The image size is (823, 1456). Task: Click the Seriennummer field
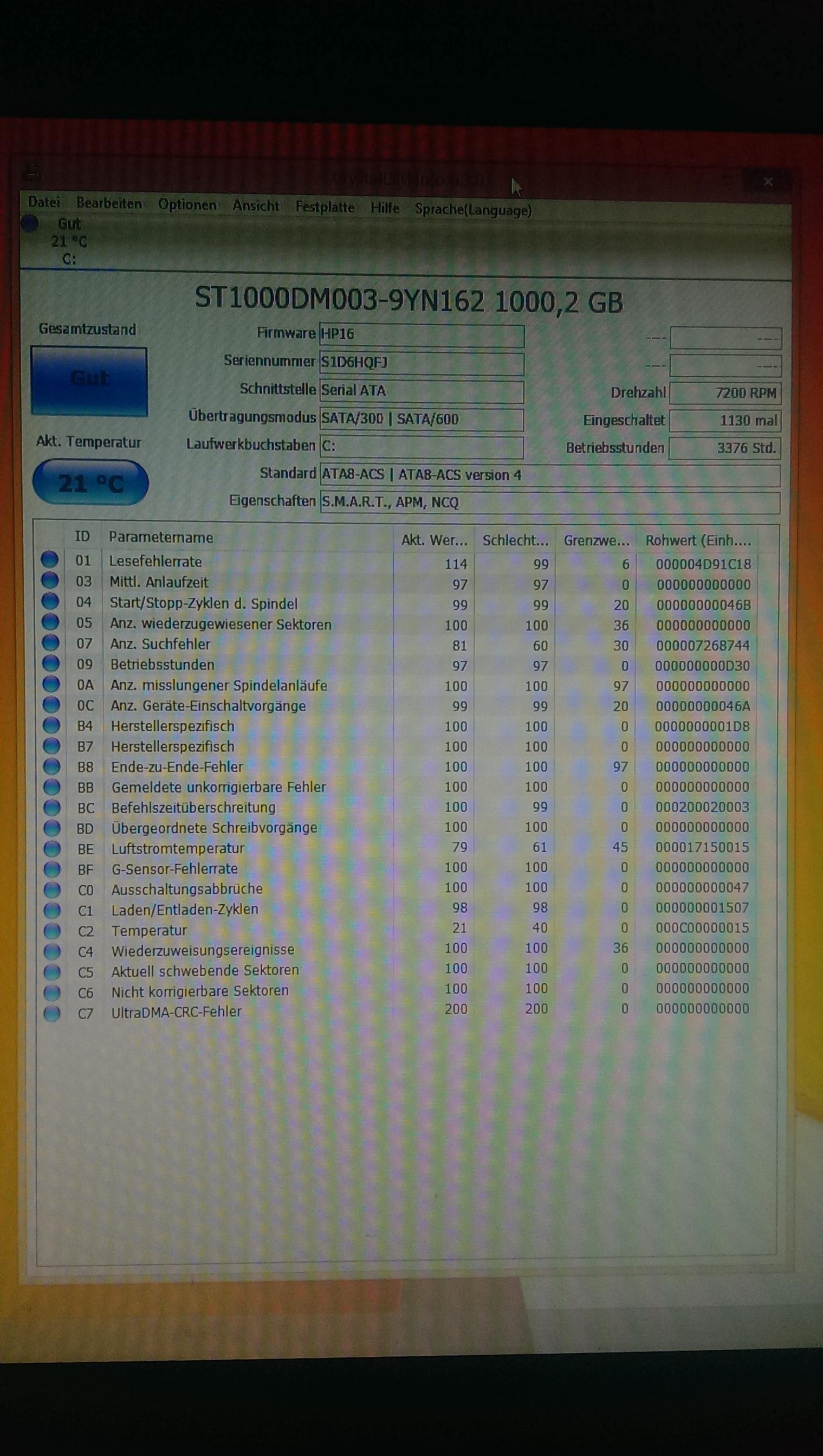[422, 364]
